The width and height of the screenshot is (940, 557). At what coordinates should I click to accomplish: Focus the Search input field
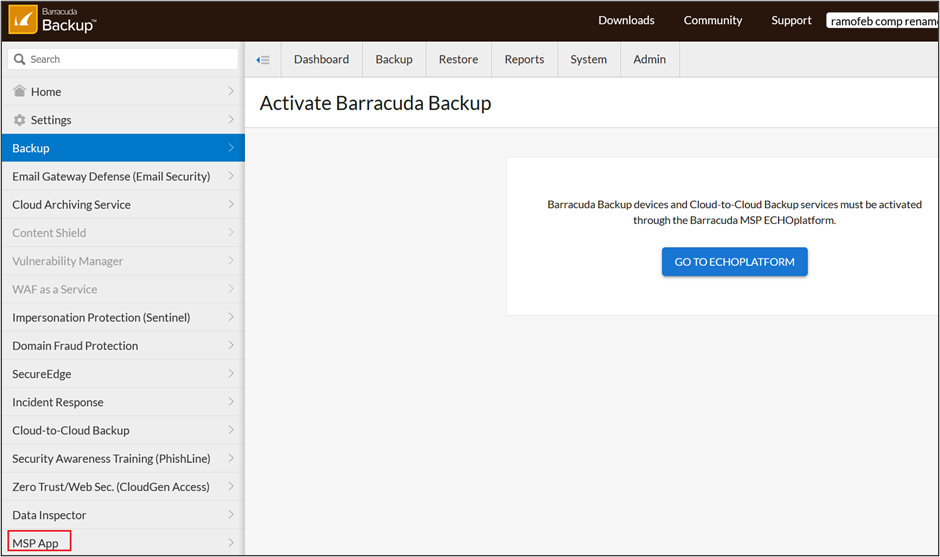(123, 59)
